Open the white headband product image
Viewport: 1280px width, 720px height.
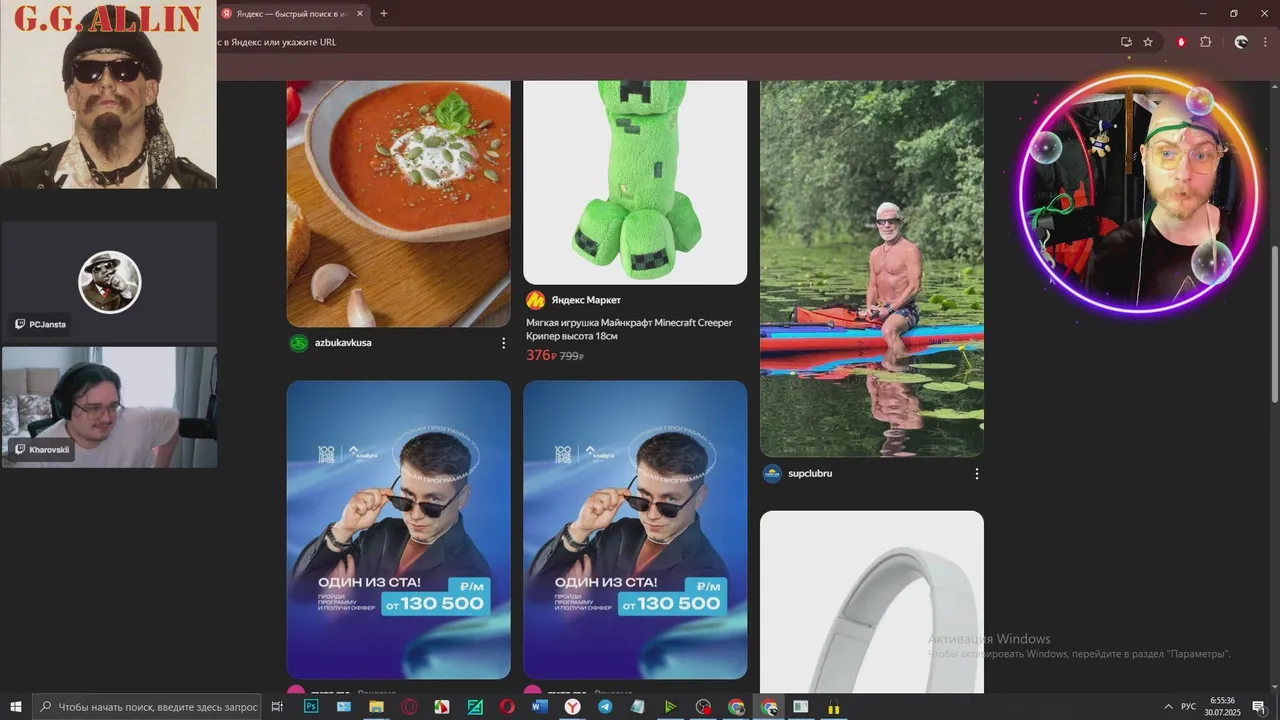pos(872,601)
